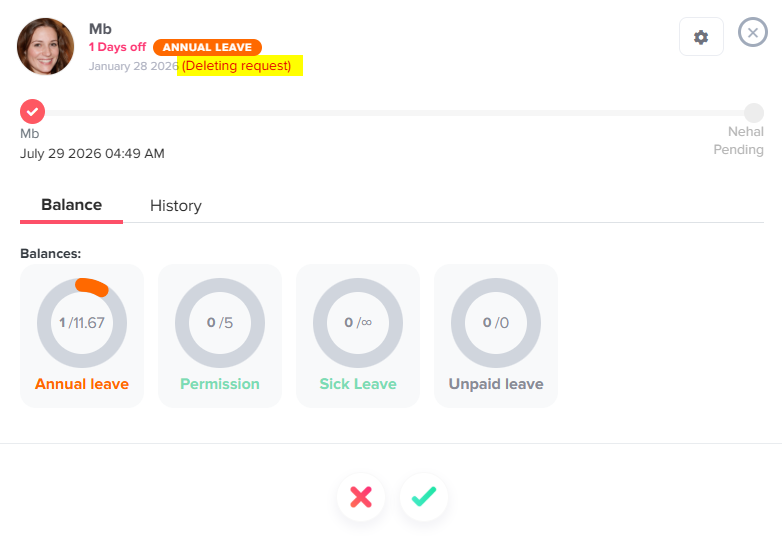This screenshot has width=782, height=542.
Task: Click the Mb name heading
Action: pyautogui.click(x=100, y=29)
